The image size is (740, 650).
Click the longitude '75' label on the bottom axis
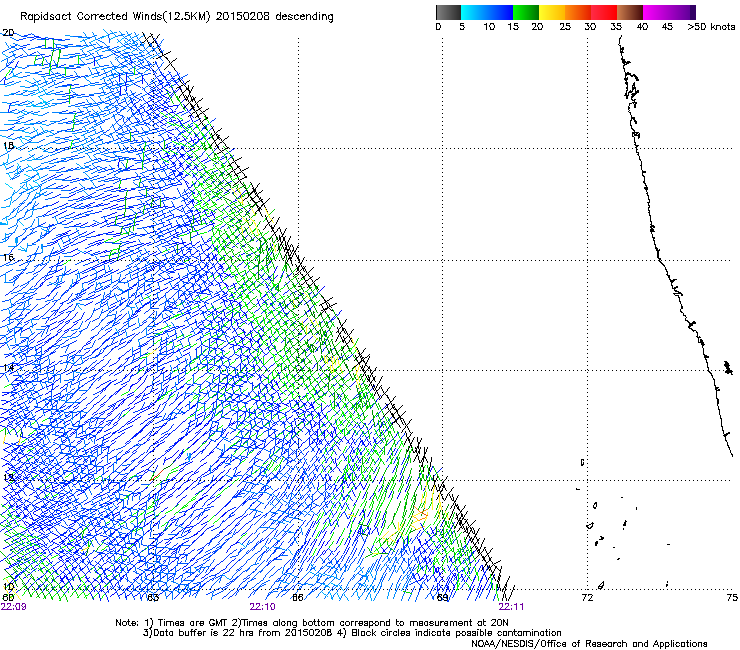(x=732, y=598)
